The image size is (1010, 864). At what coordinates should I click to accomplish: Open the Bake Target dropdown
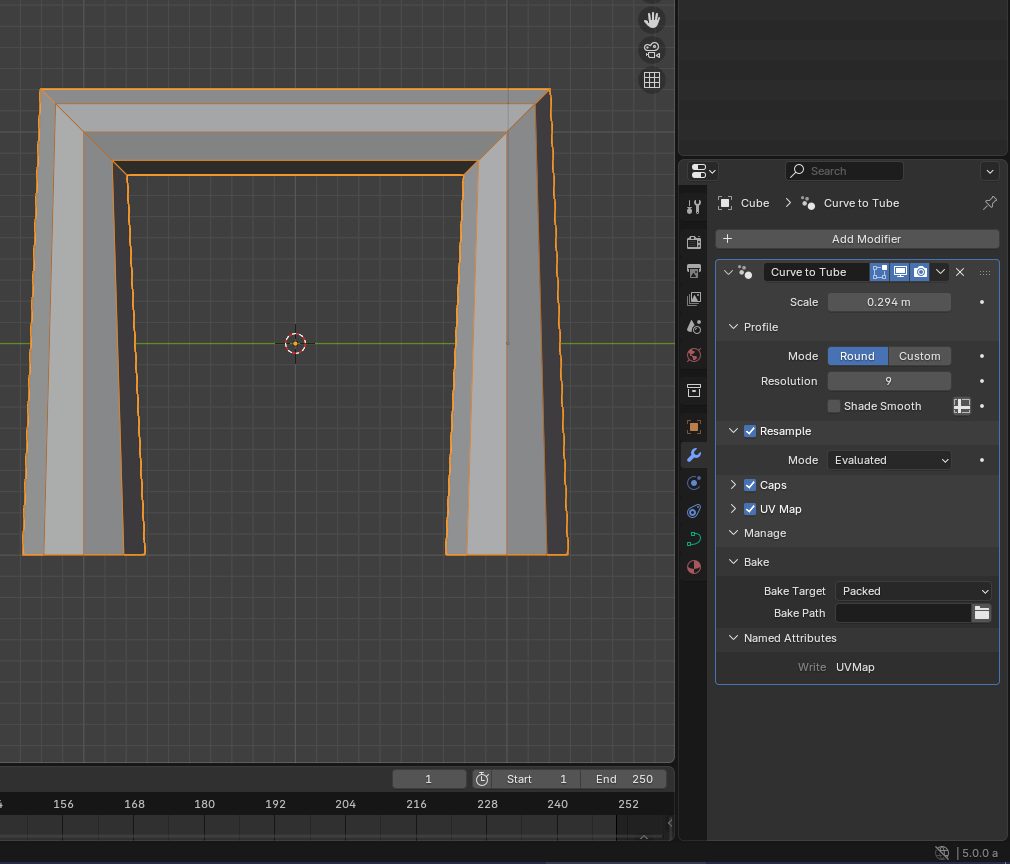pyautogui.click(x=913, y=591)
